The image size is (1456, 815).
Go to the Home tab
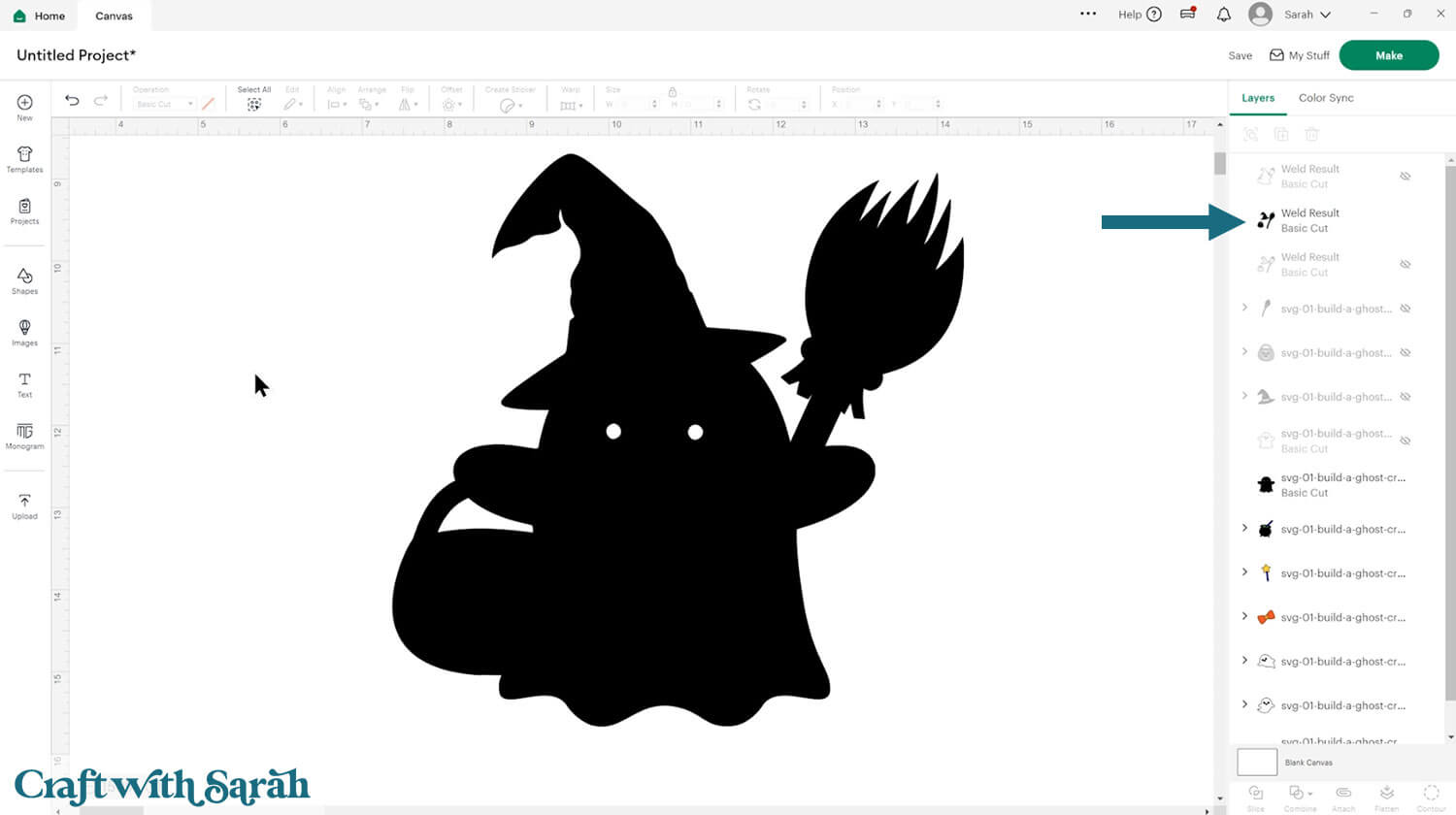tap(40, 16)
